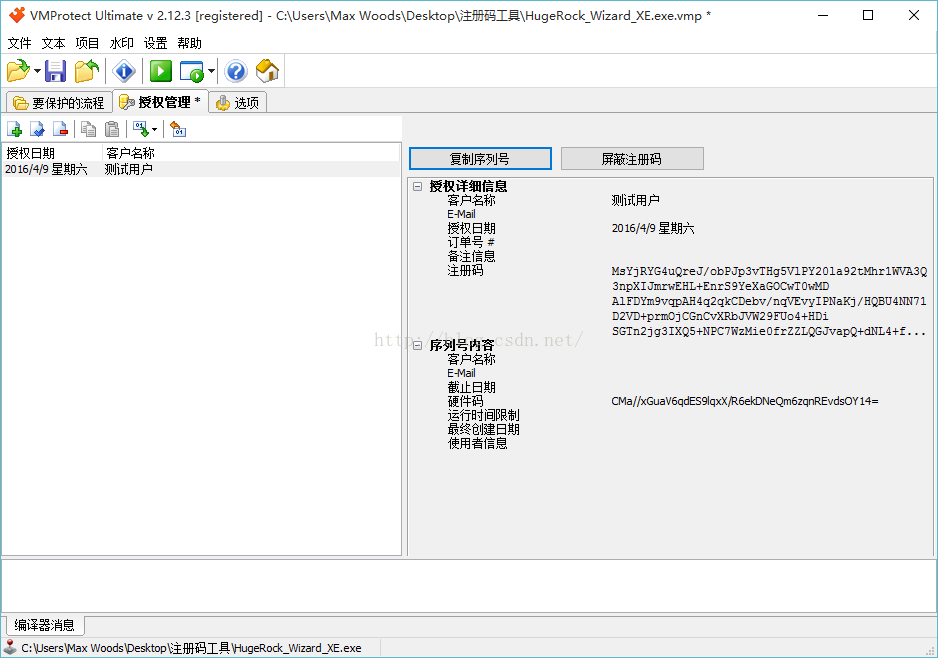Open the 设置 menu
The image size is (938, 658).
coord(156,43)
